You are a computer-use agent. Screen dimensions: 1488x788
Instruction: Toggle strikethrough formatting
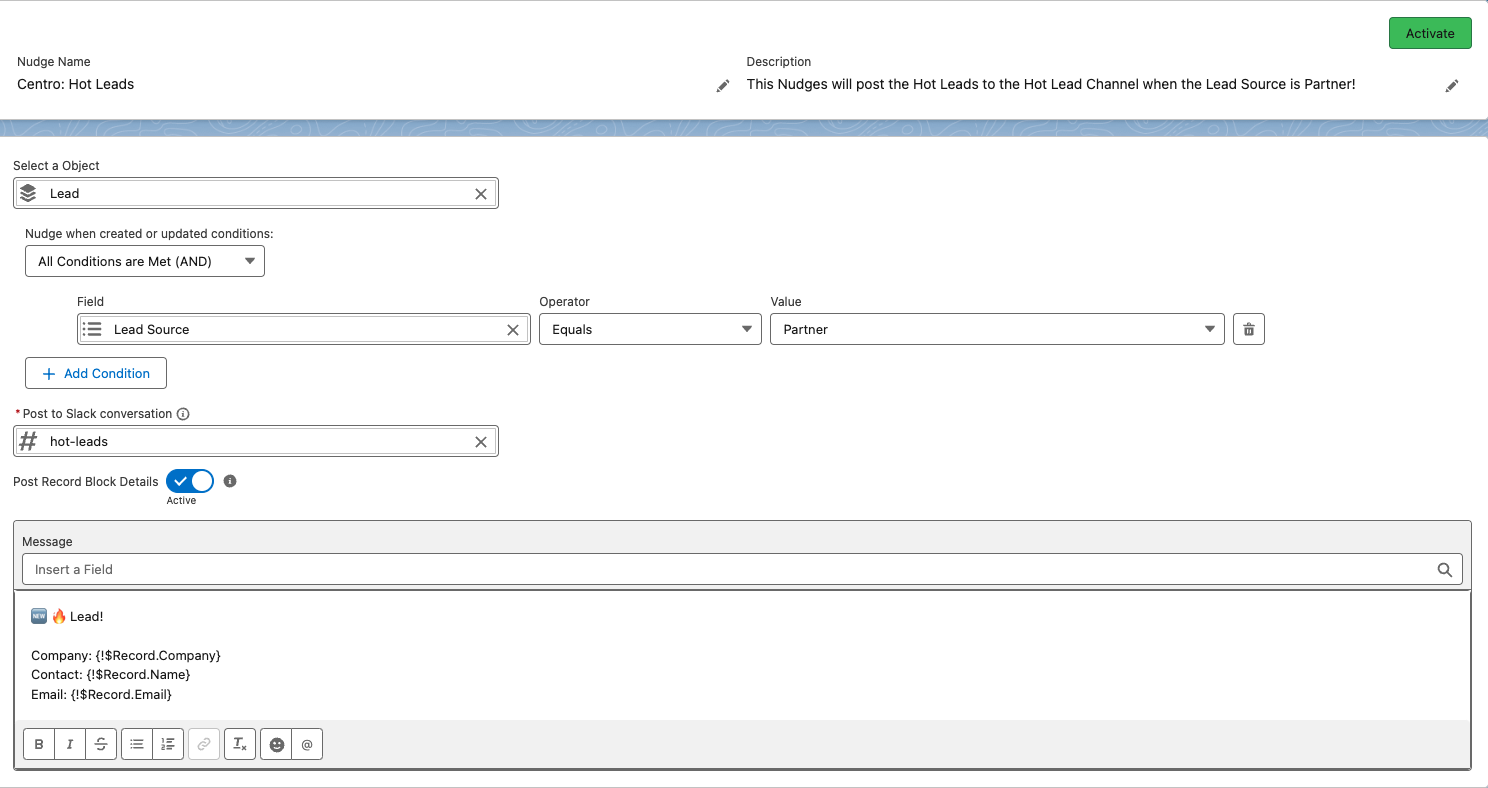coord(101,744)
